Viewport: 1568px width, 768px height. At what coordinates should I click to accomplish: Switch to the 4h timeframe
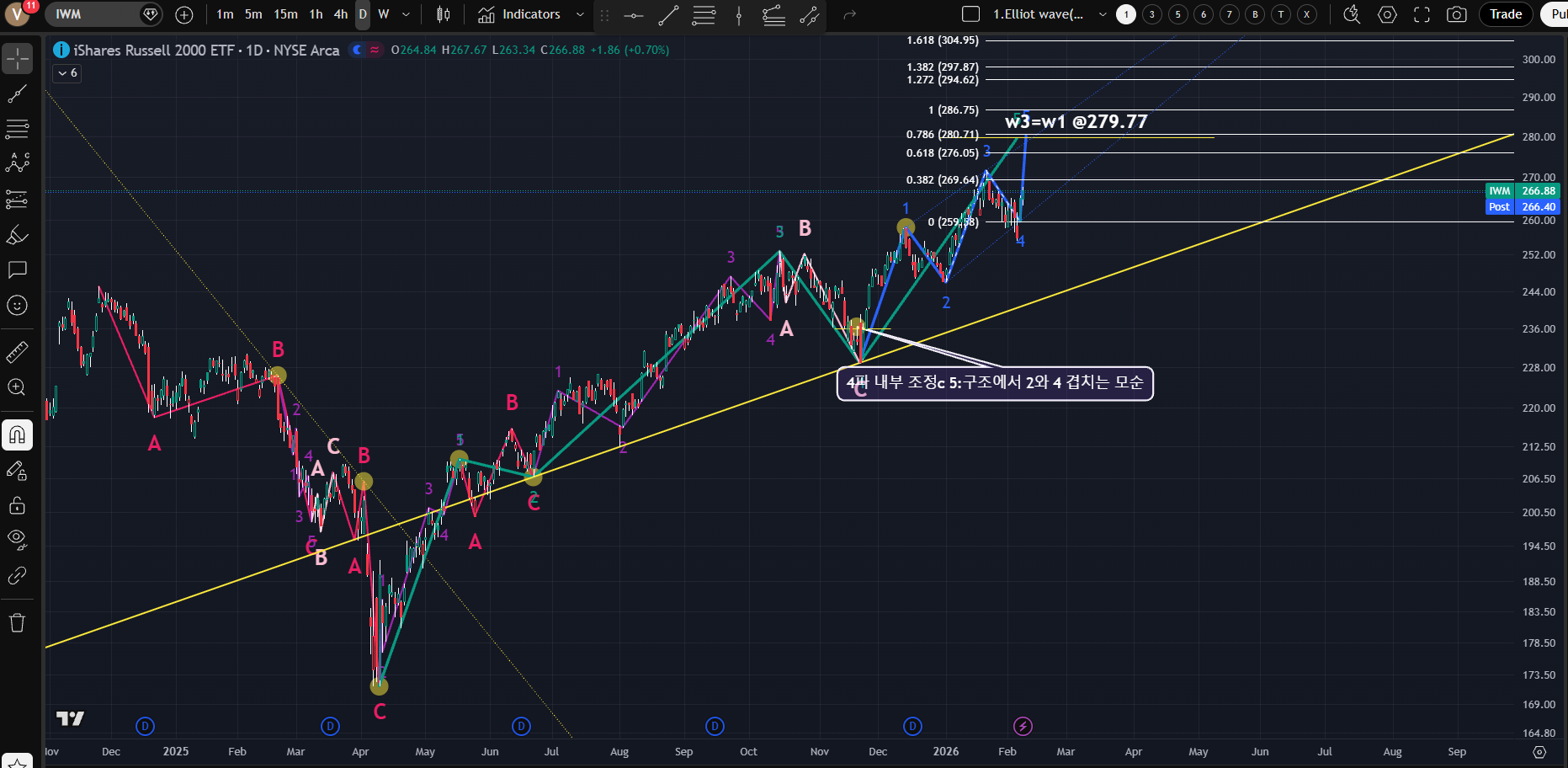pyautogui.click(x=340, y=14)
